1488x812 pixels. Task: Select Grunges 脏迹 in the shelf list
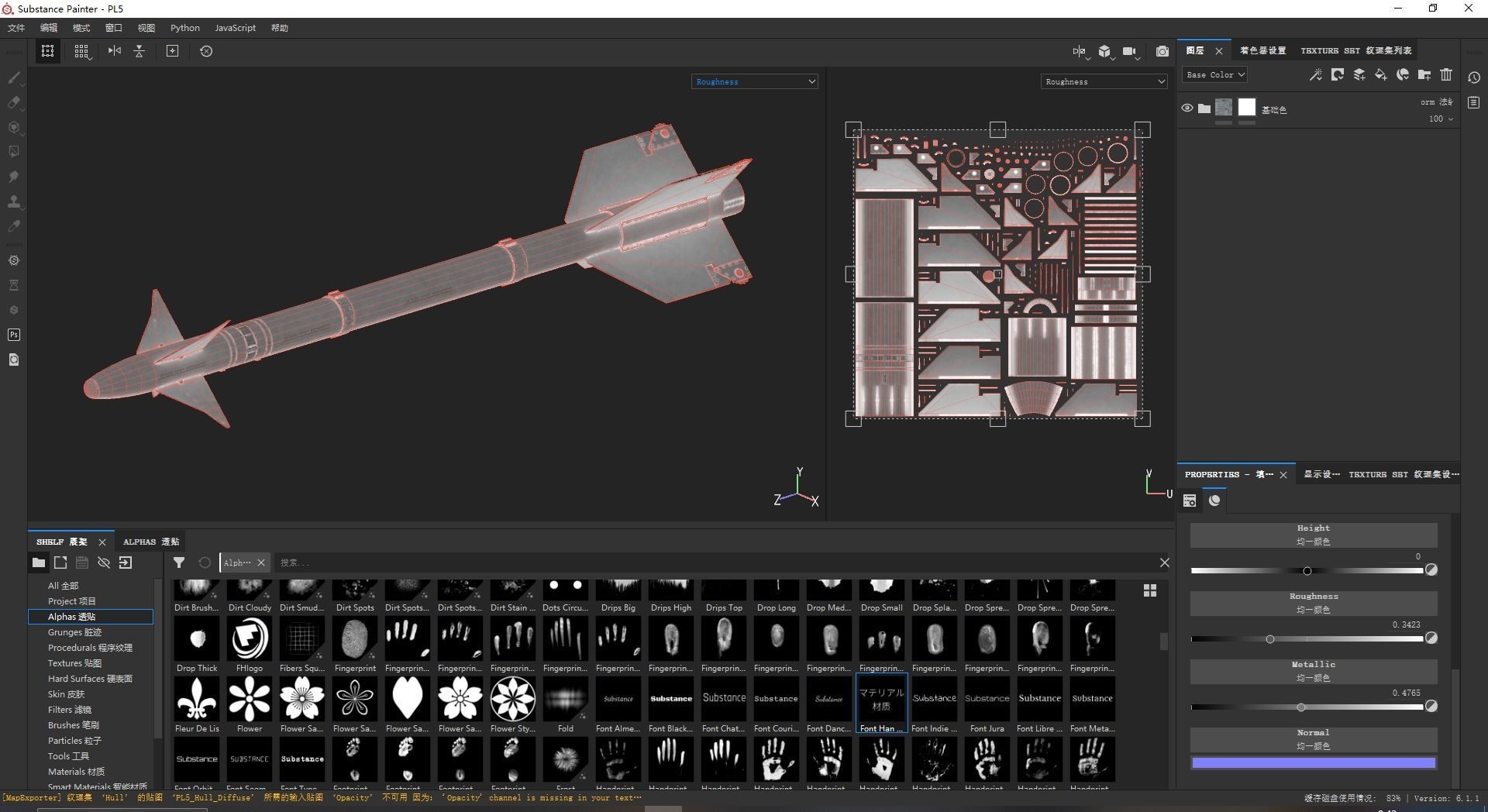pos(74,632)
